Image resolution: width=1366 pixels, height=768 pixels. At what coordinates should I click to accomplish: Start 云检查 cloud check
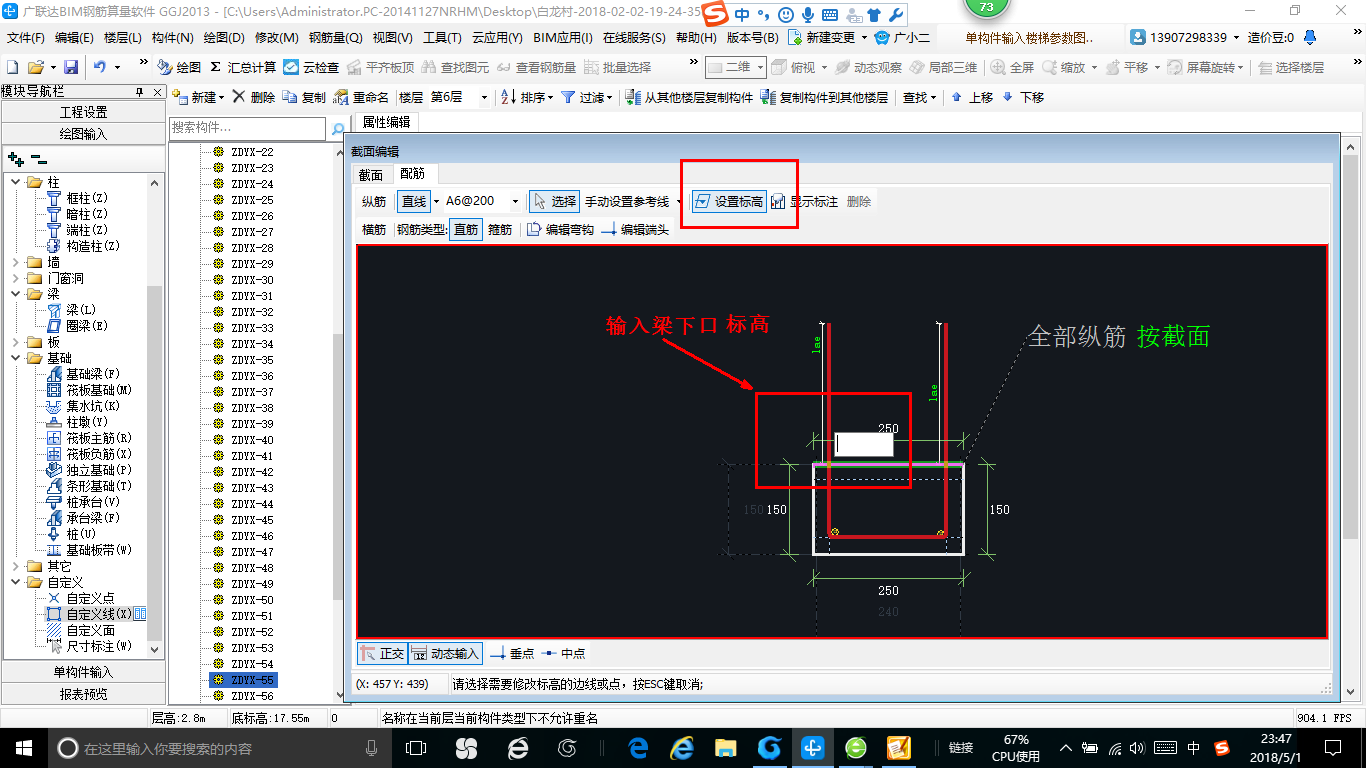coord(311,67)
